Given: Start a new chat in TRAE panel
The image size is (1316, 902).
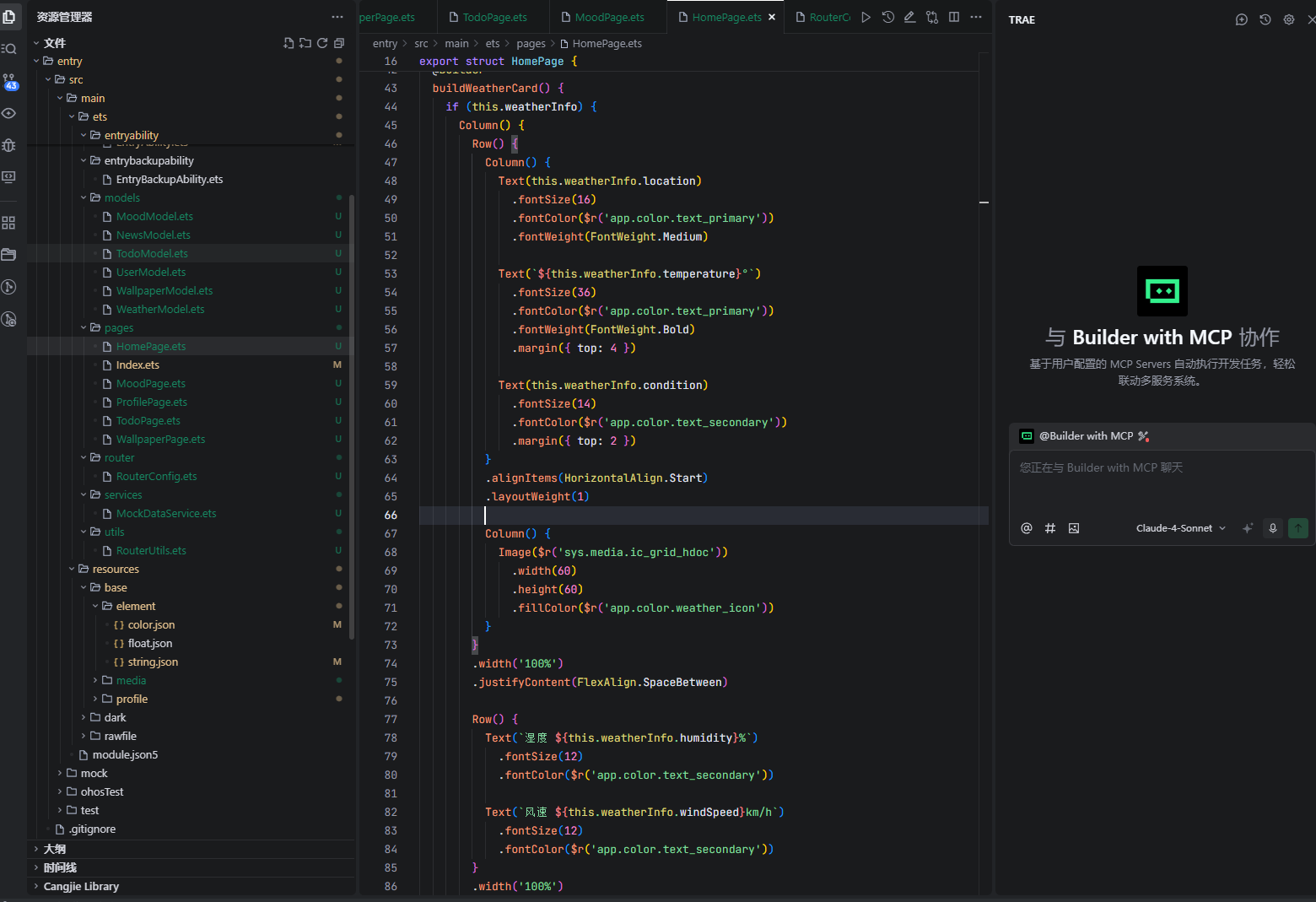Looking at the screenshot, I should click(1242, 19).
